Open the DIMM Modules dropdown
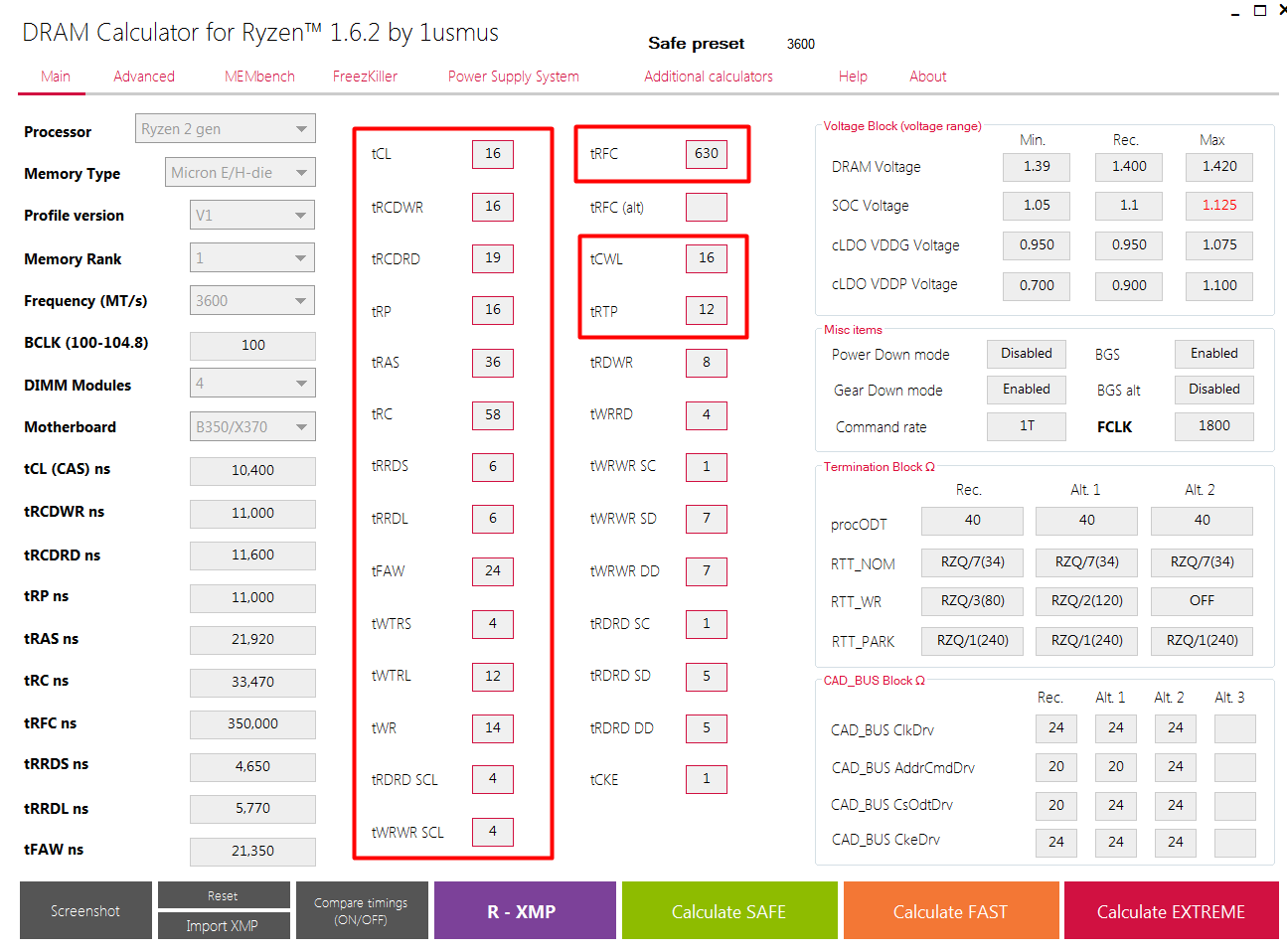This screenshot has height=952, width=1287. (252, 384)
